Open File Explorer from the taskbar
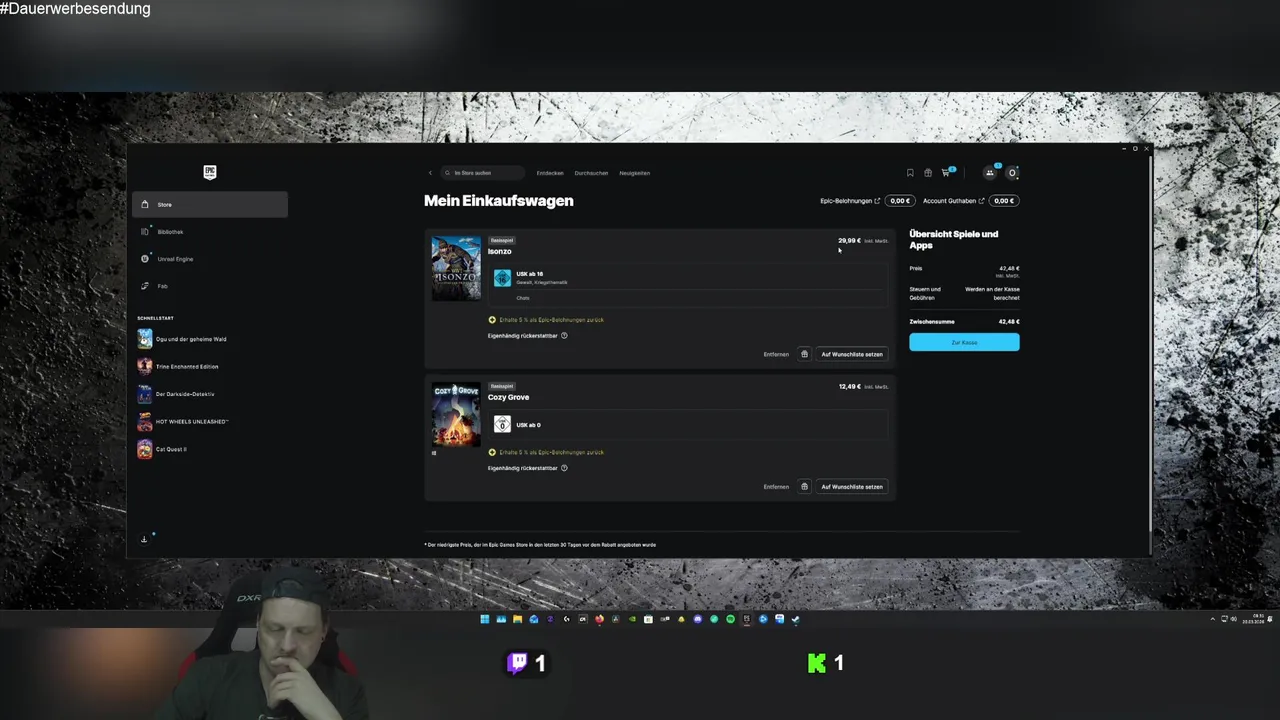 tap(518, 619)
